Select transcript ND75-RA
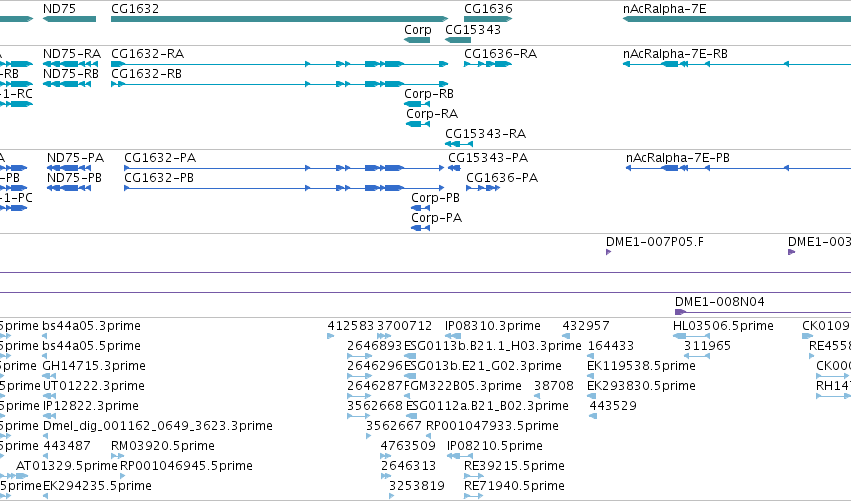The height and width of the screenshot is (501, 851). (x=71, y=64)
